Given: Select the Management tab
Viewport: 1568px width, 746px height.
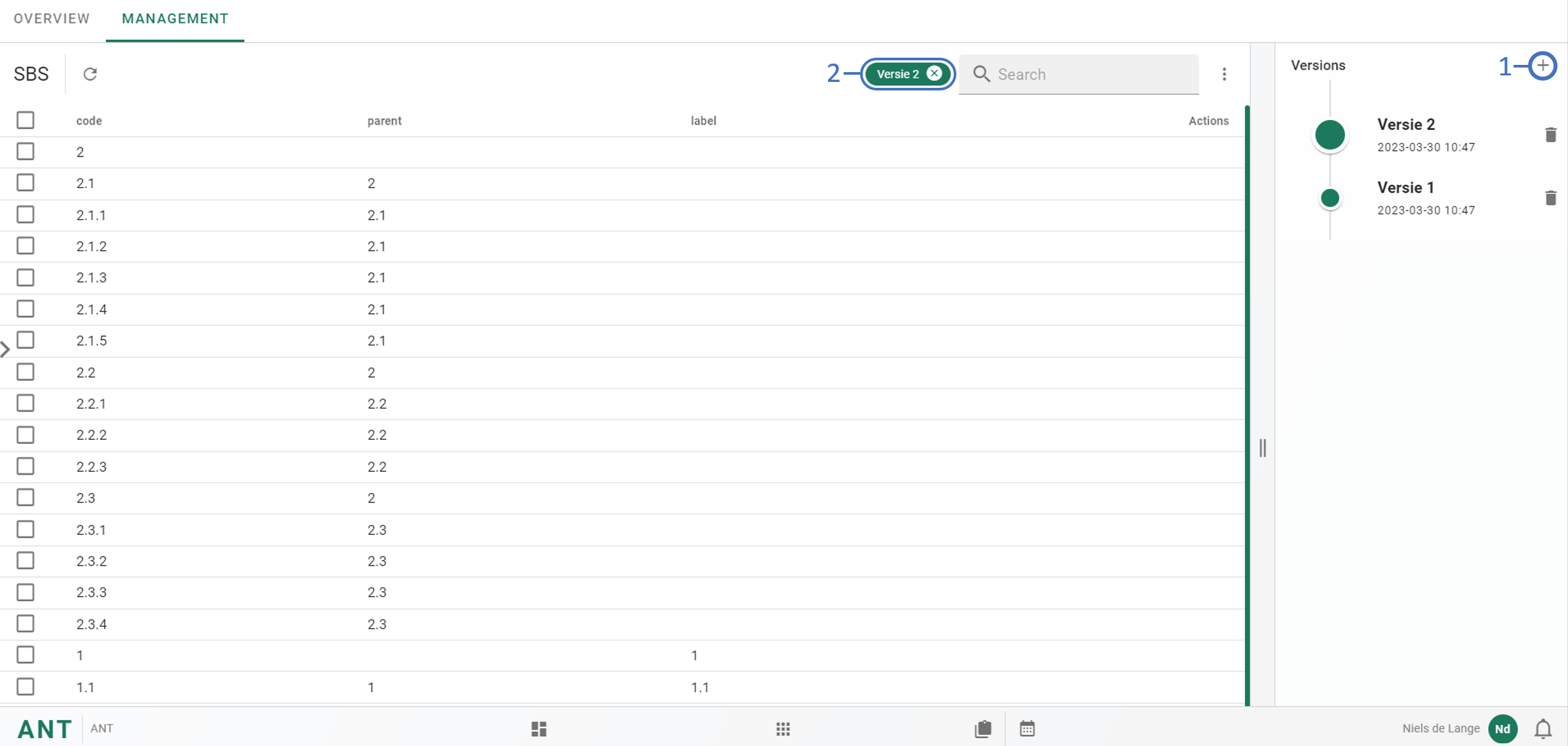Looking at the screenshot, I should (175, 18).
